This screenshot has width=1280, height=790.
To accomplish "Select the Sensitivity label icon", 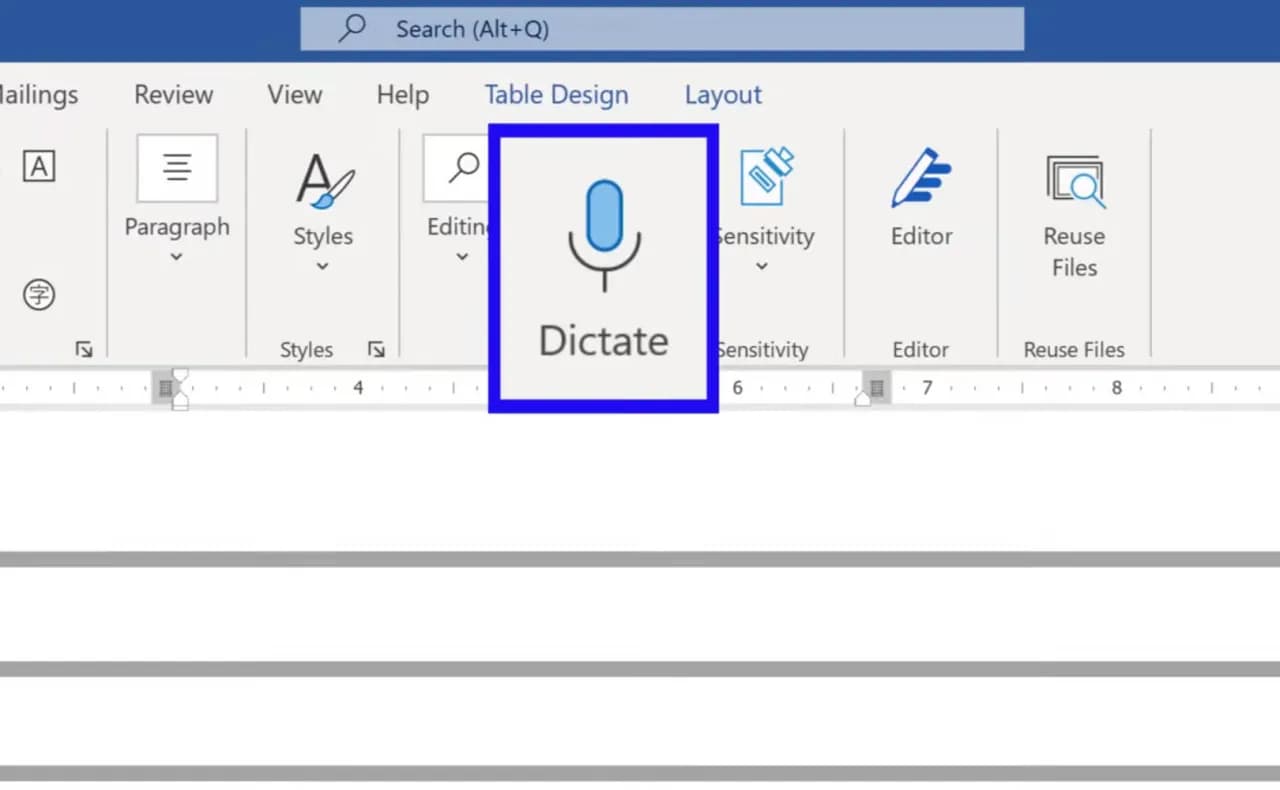I will click(766, 178).
